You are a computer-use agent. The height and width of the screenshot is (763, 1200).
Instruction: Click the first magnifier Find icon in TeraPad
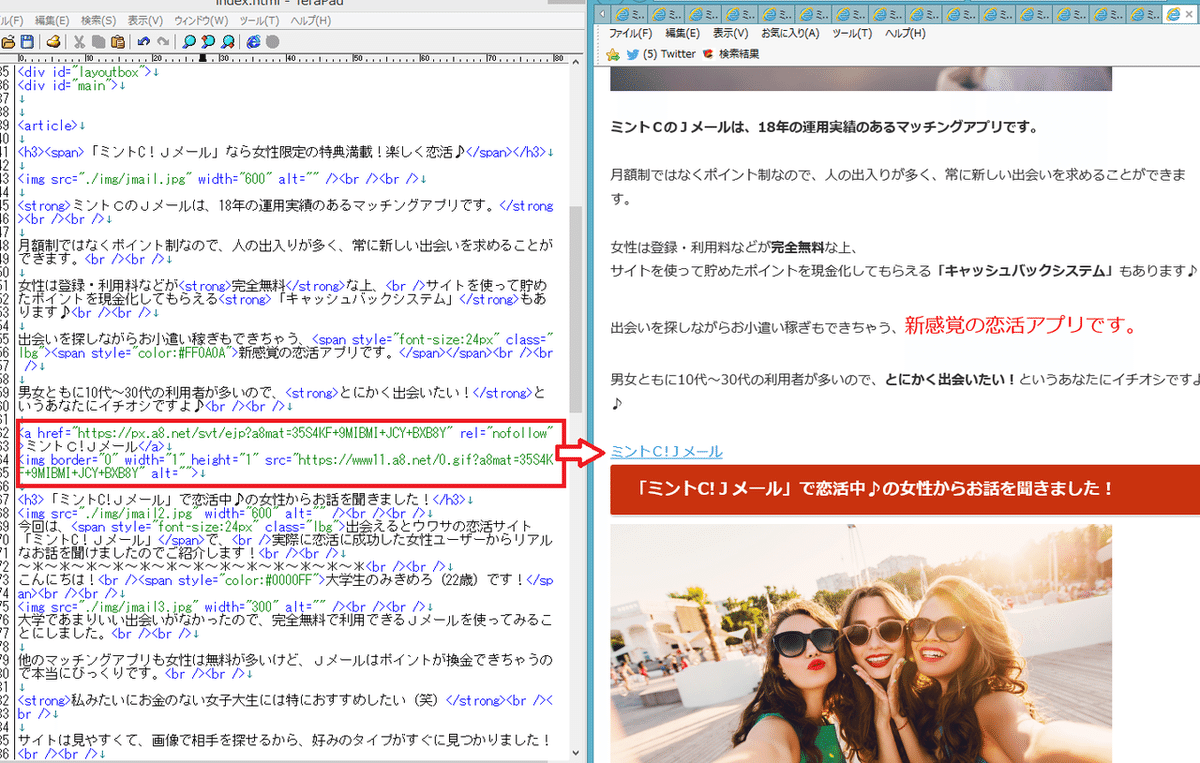pyautogui.click(x=189, y=42)
